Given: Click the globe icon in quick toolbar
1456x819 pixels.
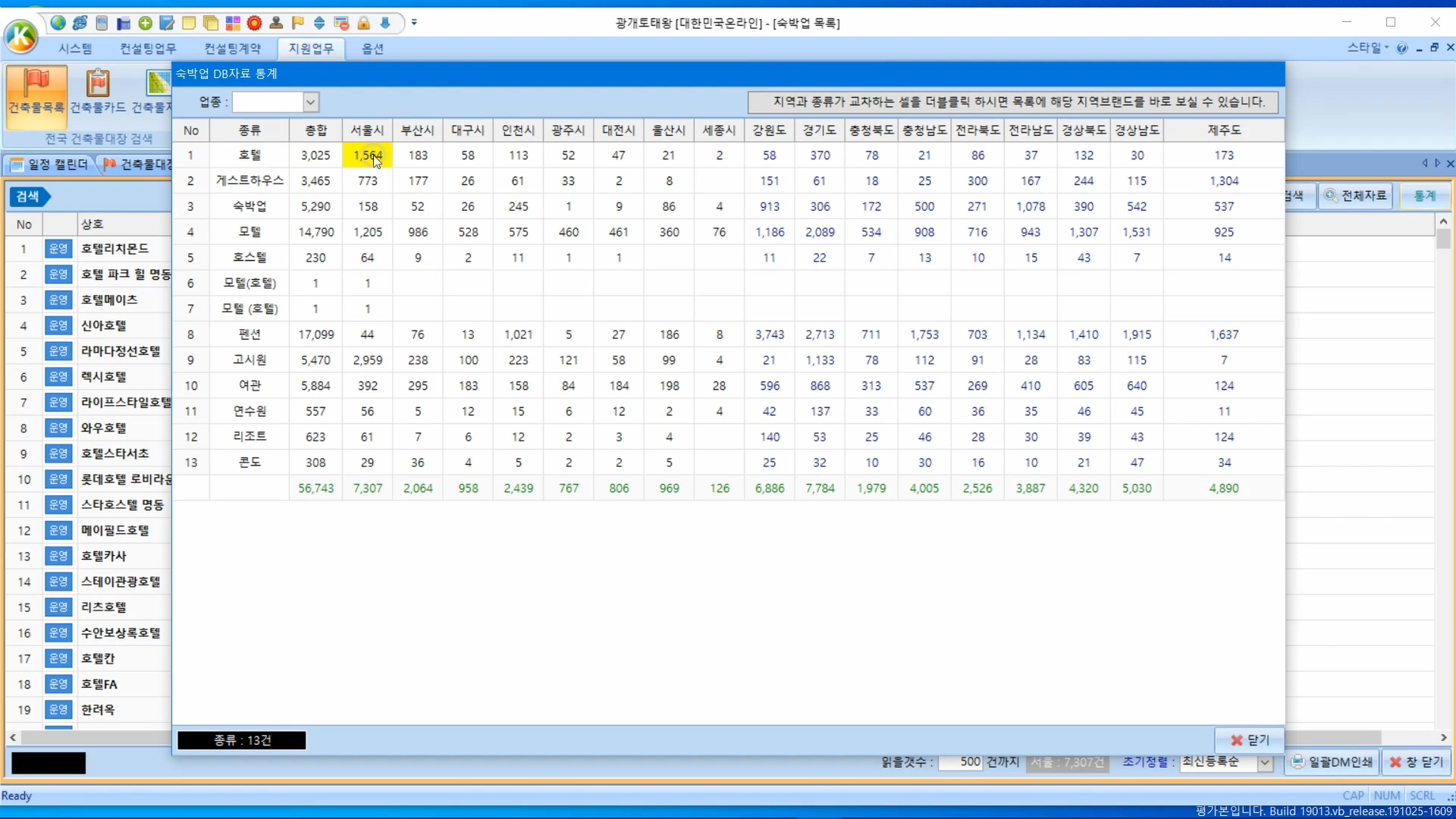Looking at the screenshot, I should click(x=58, y=23).
